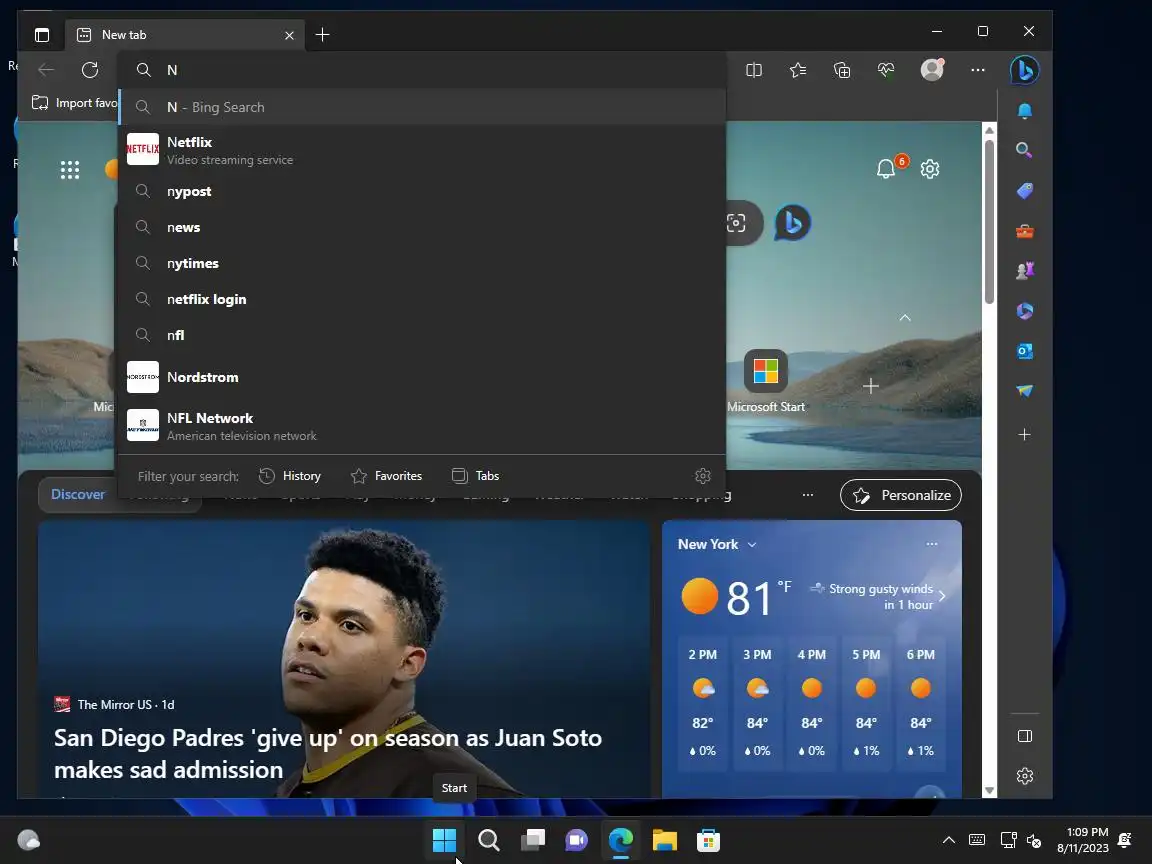Filter search by History
1152x864 pixels.
[290, 476]
